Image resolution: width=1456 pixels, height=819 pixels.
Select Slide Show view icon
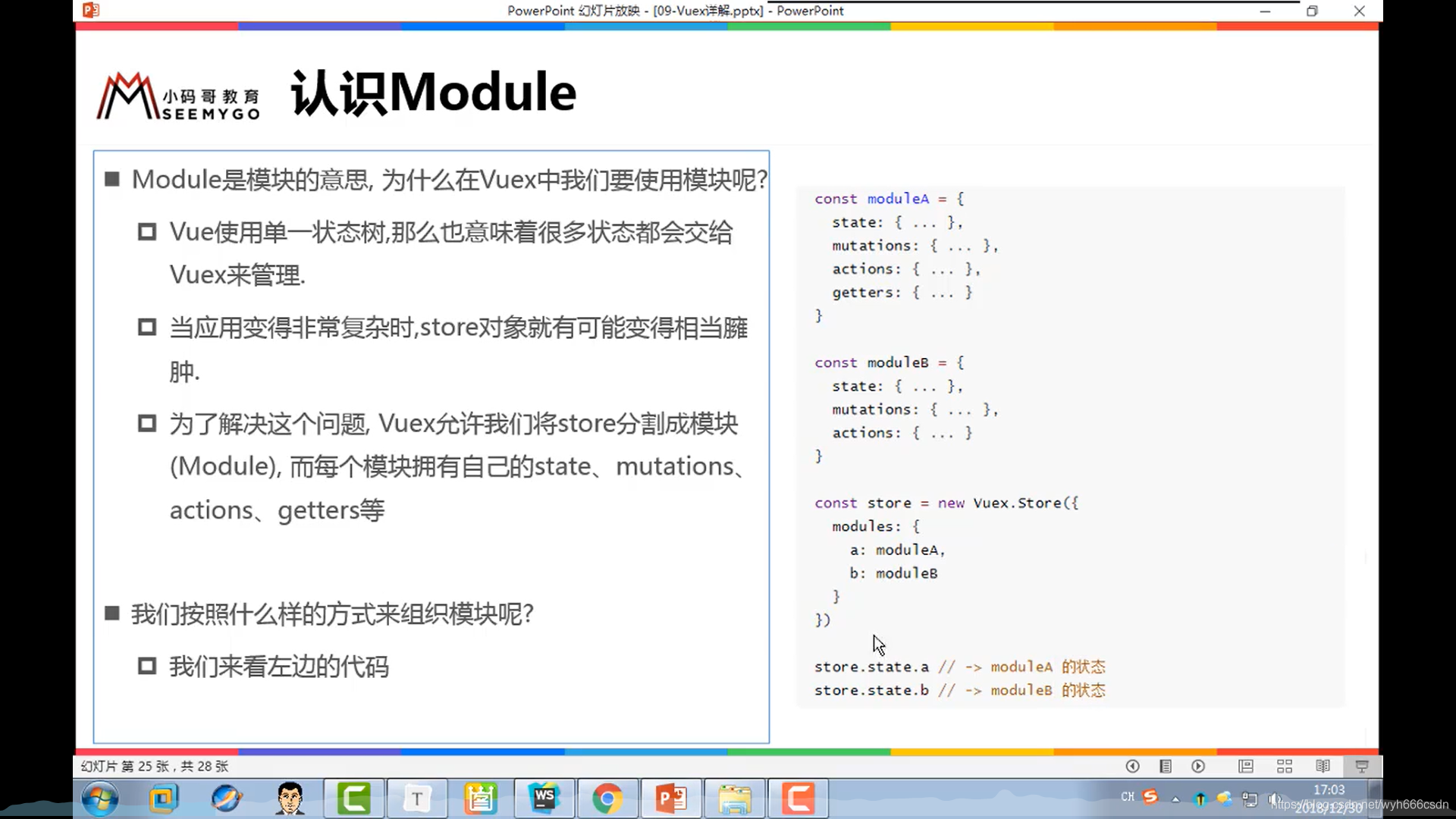pos(1362,766)
